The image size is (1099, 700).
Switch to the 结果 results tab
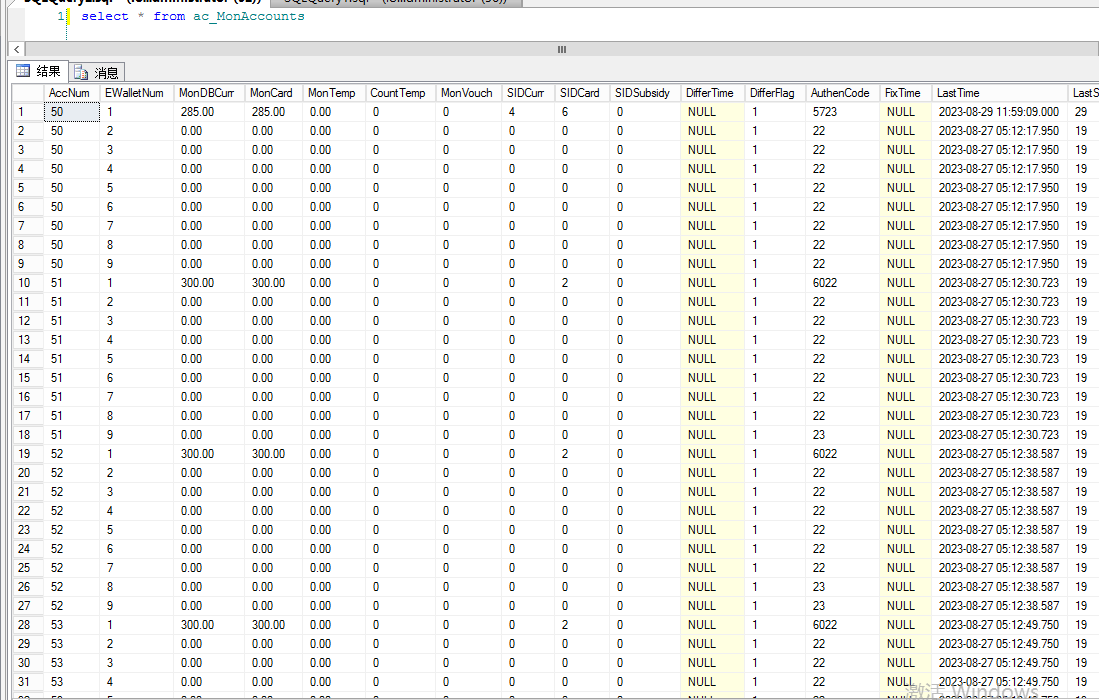39,72
